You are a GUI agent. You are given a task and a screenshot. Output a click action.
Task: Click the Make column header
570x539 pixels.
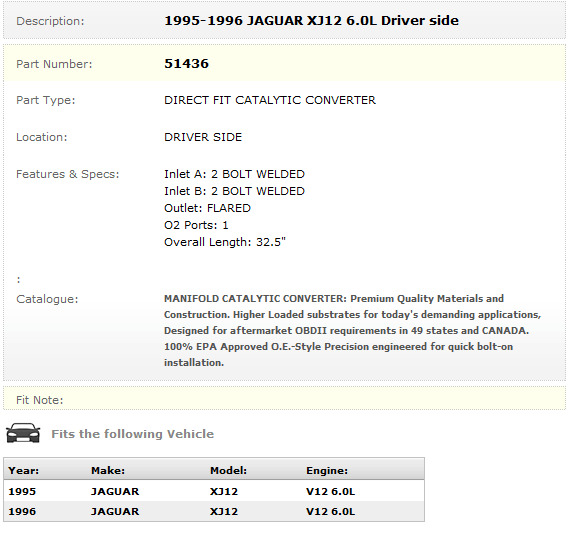pos(108,471)
